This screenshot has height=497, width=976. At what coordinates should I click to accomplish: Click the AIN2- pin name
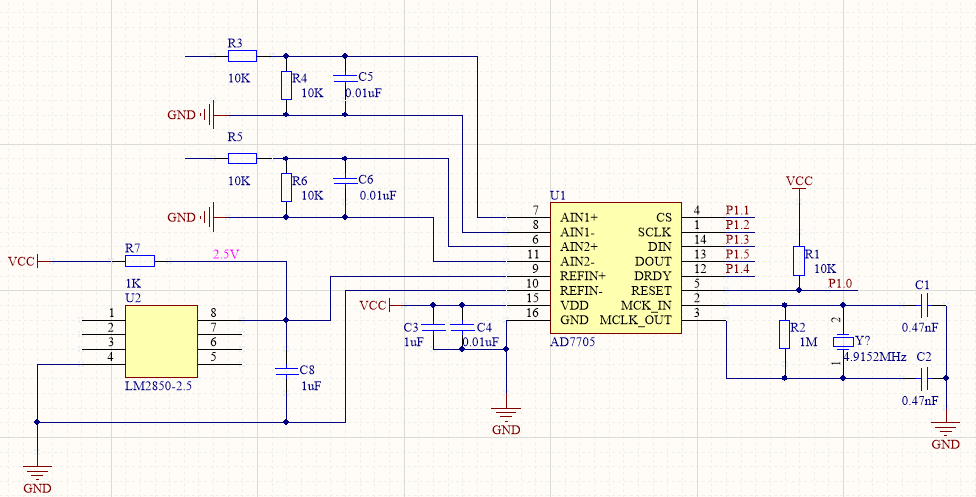pyautogui.click(x=577, y=262)
